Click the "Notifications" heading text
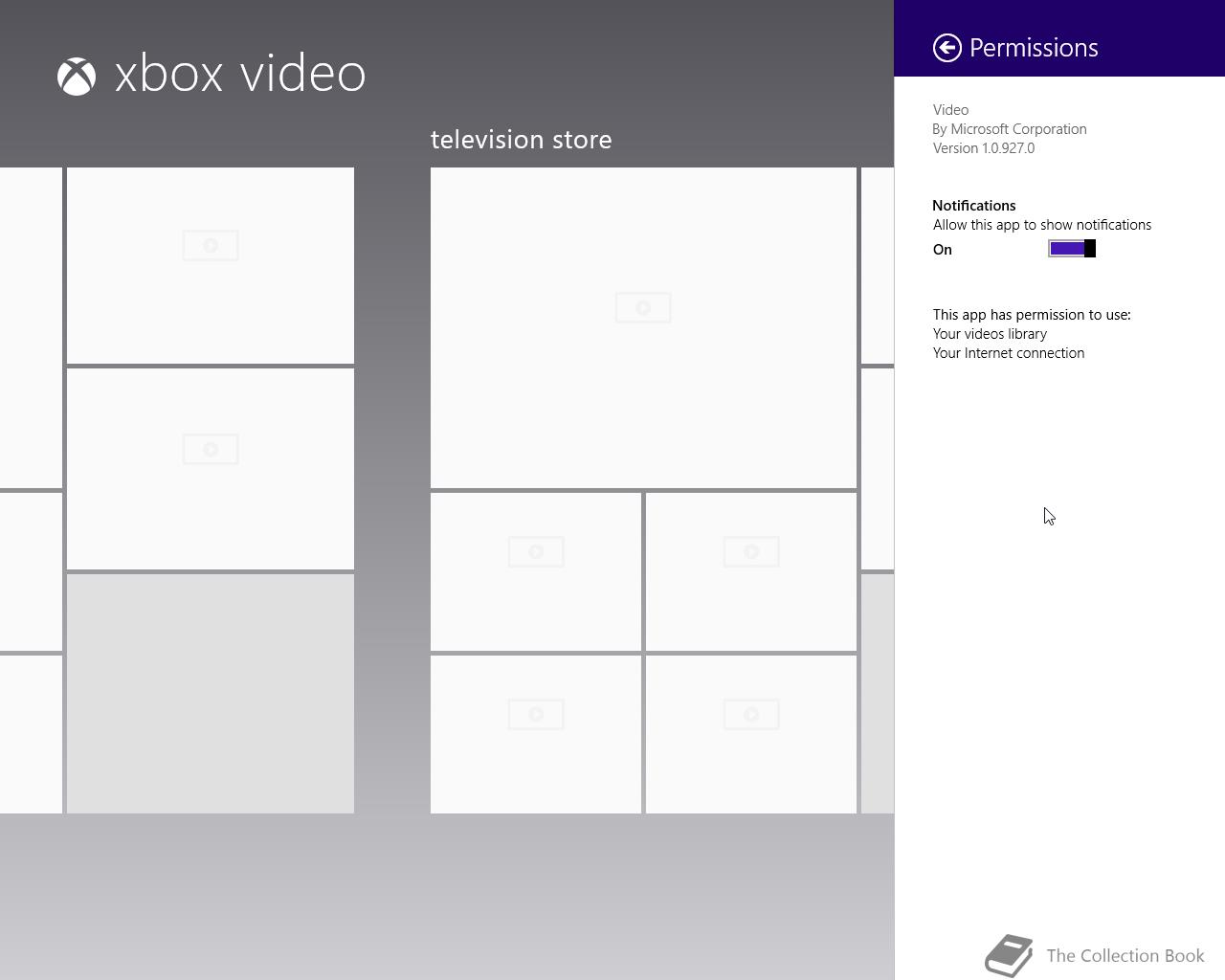1225x980 pixels. tap(974, 206)
